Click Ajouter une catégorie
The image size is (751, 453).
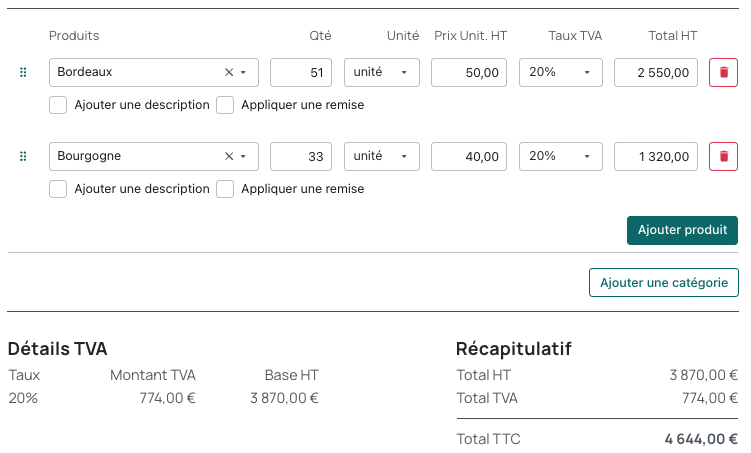click(663, 283)
